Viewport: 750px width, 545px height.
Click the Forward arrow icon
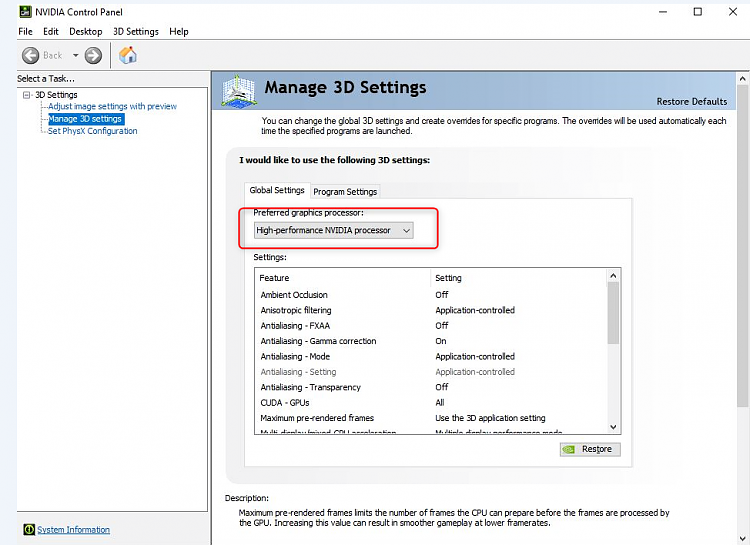pos(93,56)
